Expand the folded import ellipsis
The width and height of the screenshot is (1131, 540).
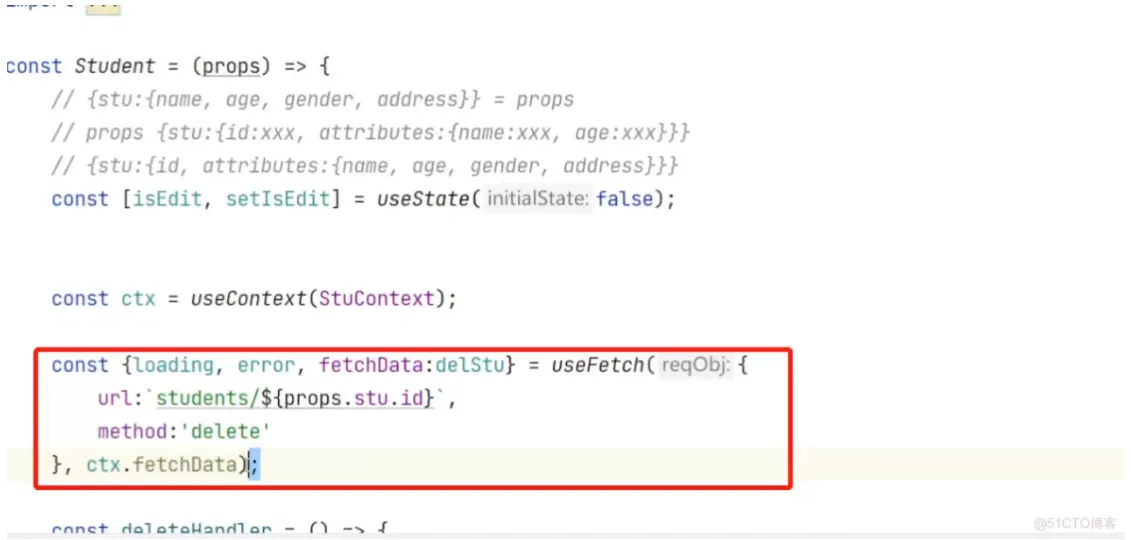coord(103,7)
